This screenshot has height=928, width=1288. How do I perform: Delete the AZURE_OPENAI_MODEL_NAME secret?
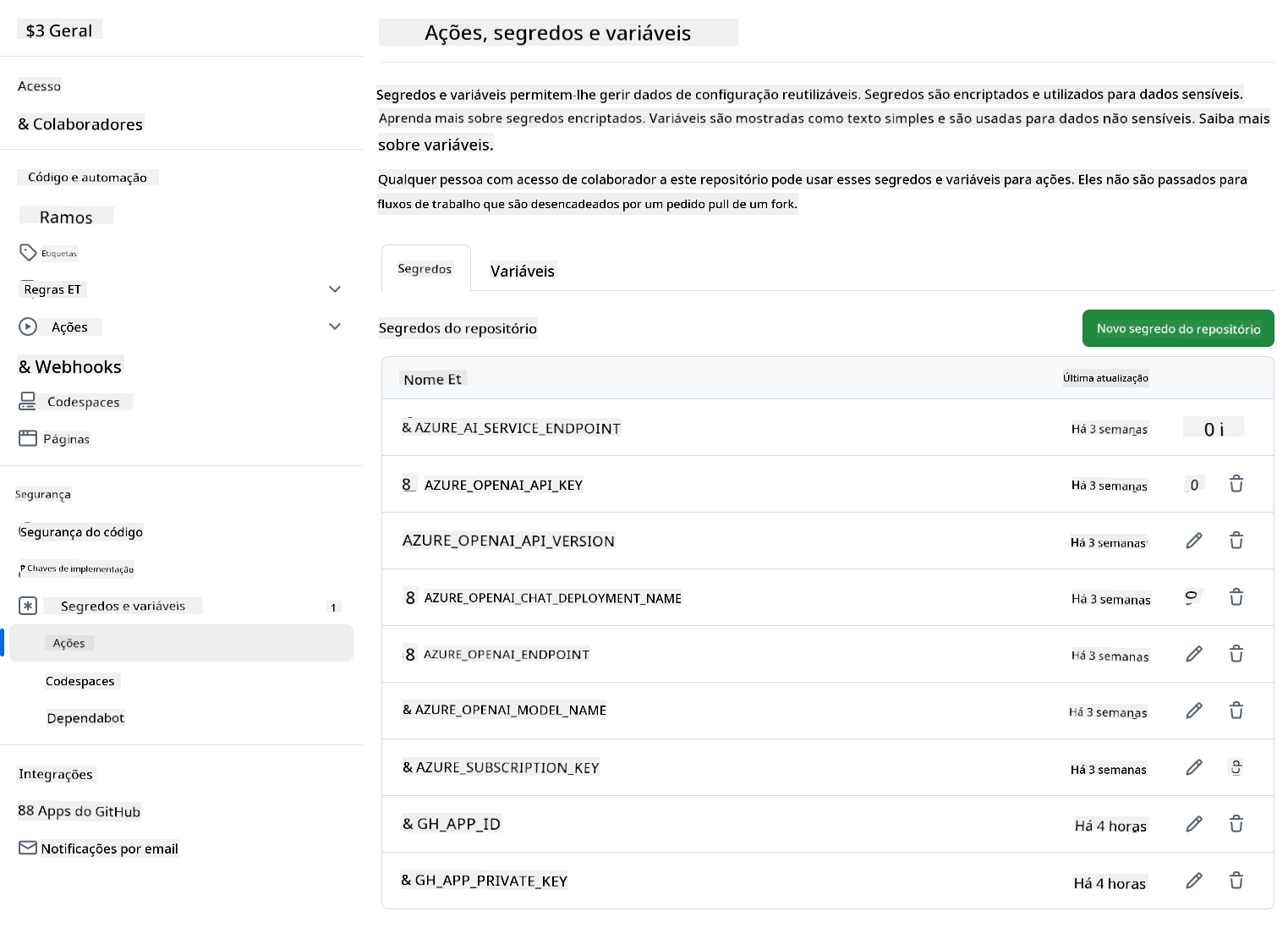[x=1236, y=711]
